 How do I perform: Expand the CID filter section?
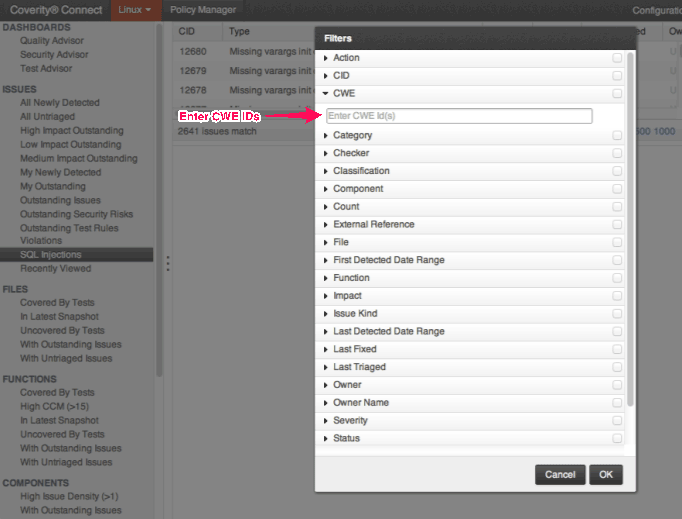pyautogui.click(x=325, y=76)
